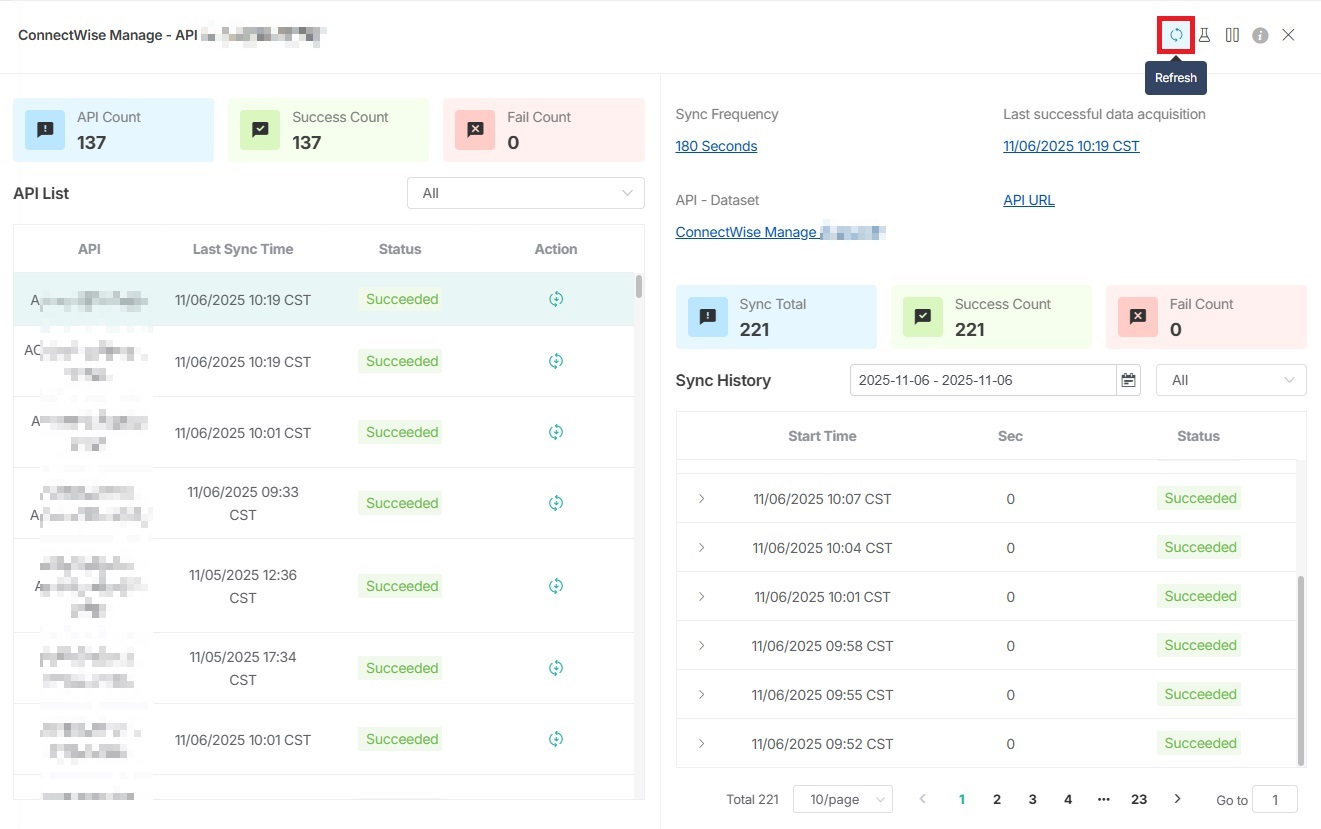Click the sync action icon in the first API row

[556, 299]
